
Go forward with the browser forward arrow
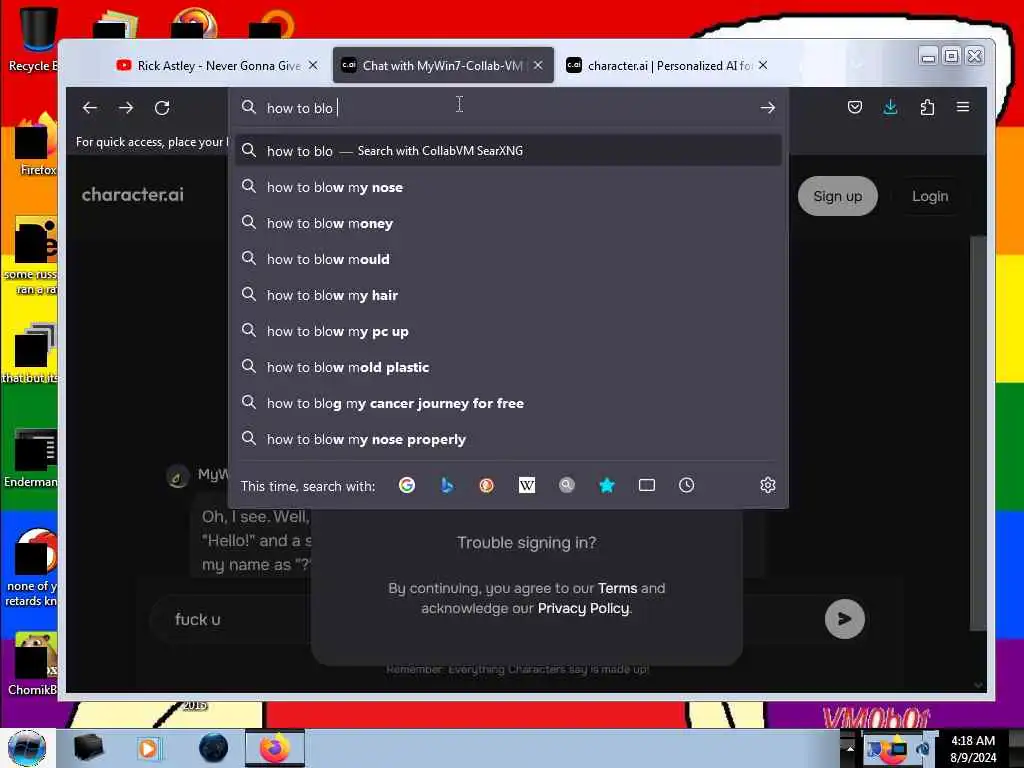pyautogui.click(x=126, y=108)
